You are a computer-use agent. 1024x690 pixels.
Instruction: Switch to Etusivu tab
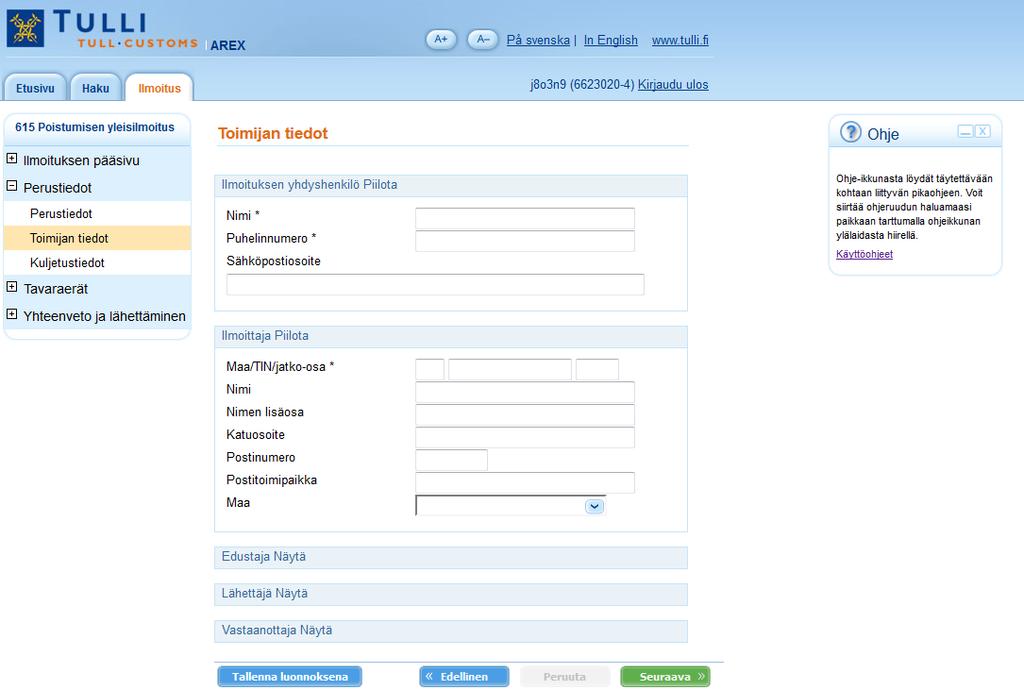35,88
